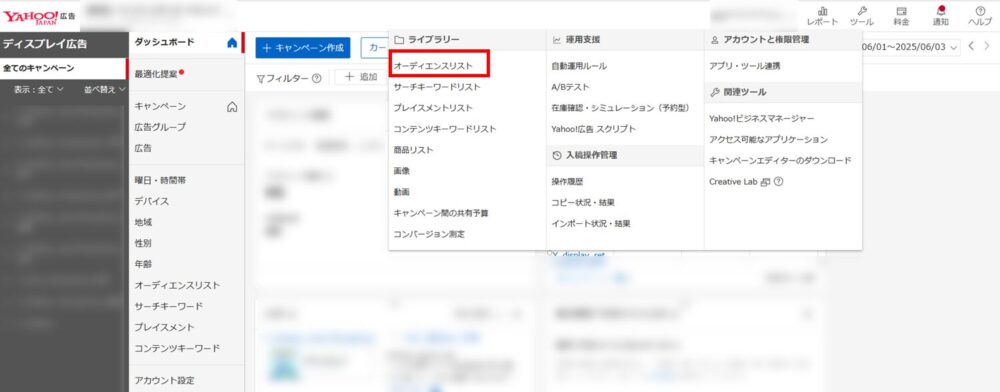Open Creative Lab external link
Image resolution: width=1000 pixels, height=392 pixels.
(x=740, y=182)
